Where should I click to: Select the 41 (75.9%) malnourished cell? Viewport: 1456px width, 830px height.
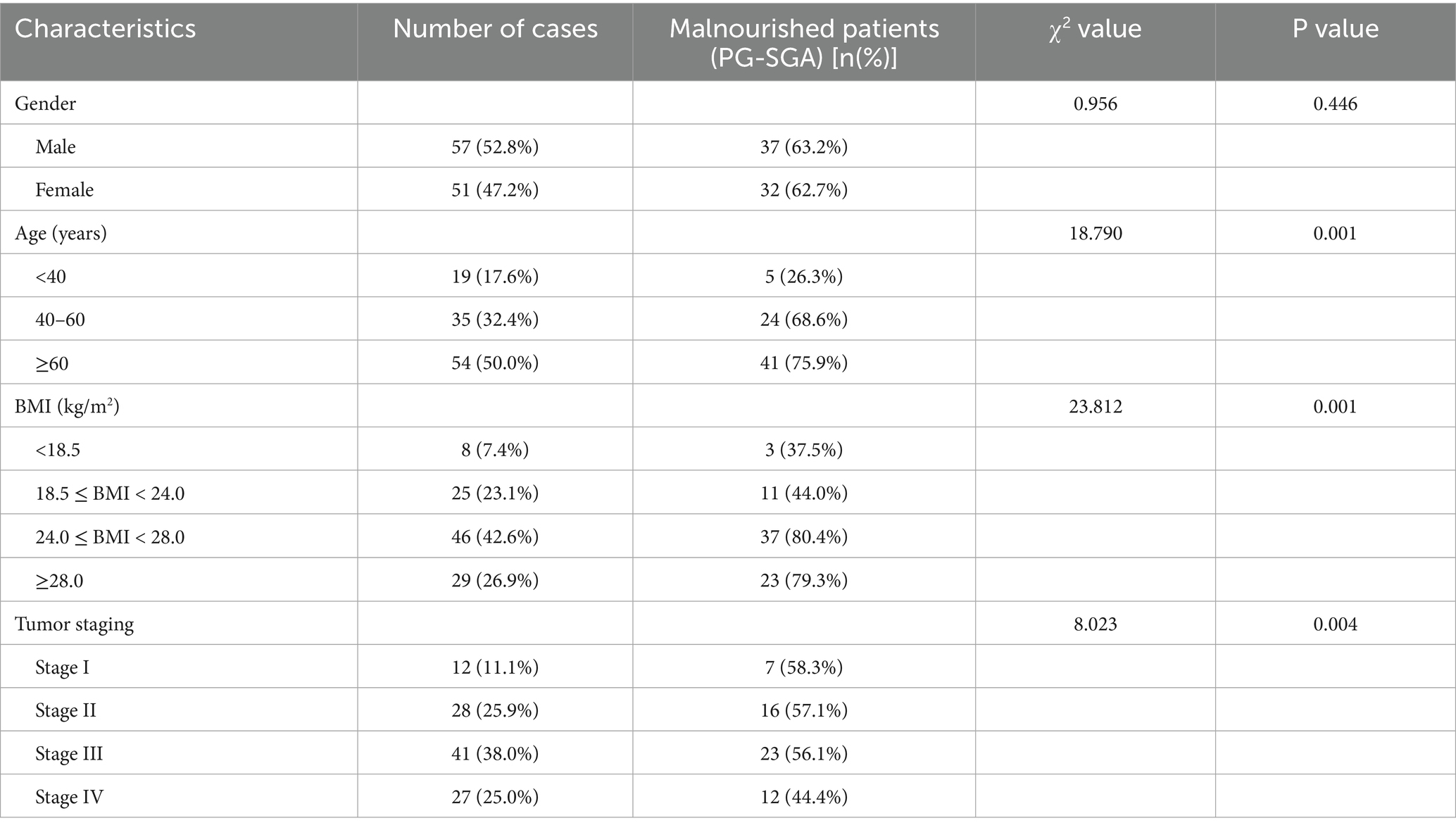[803, 363]
